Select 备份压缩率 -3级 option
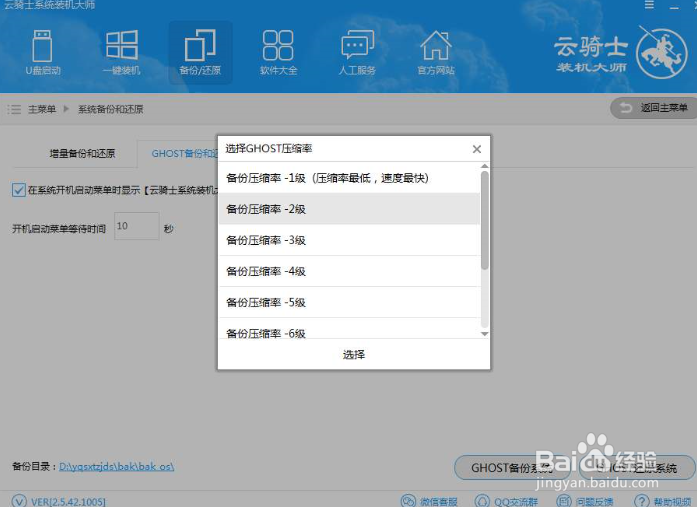The height and width of the screenshot is (507, 697). click(349, 240)
